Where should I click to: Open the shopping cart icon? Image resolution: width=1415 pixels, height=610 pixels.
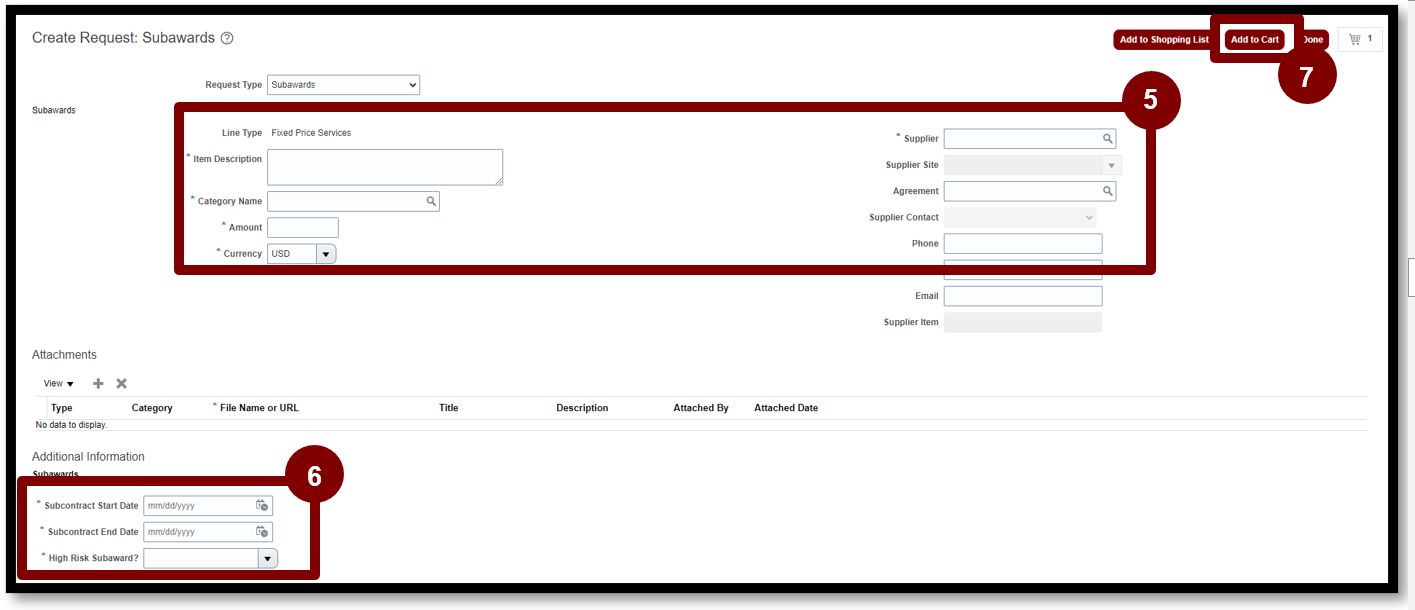(1354, 40)
